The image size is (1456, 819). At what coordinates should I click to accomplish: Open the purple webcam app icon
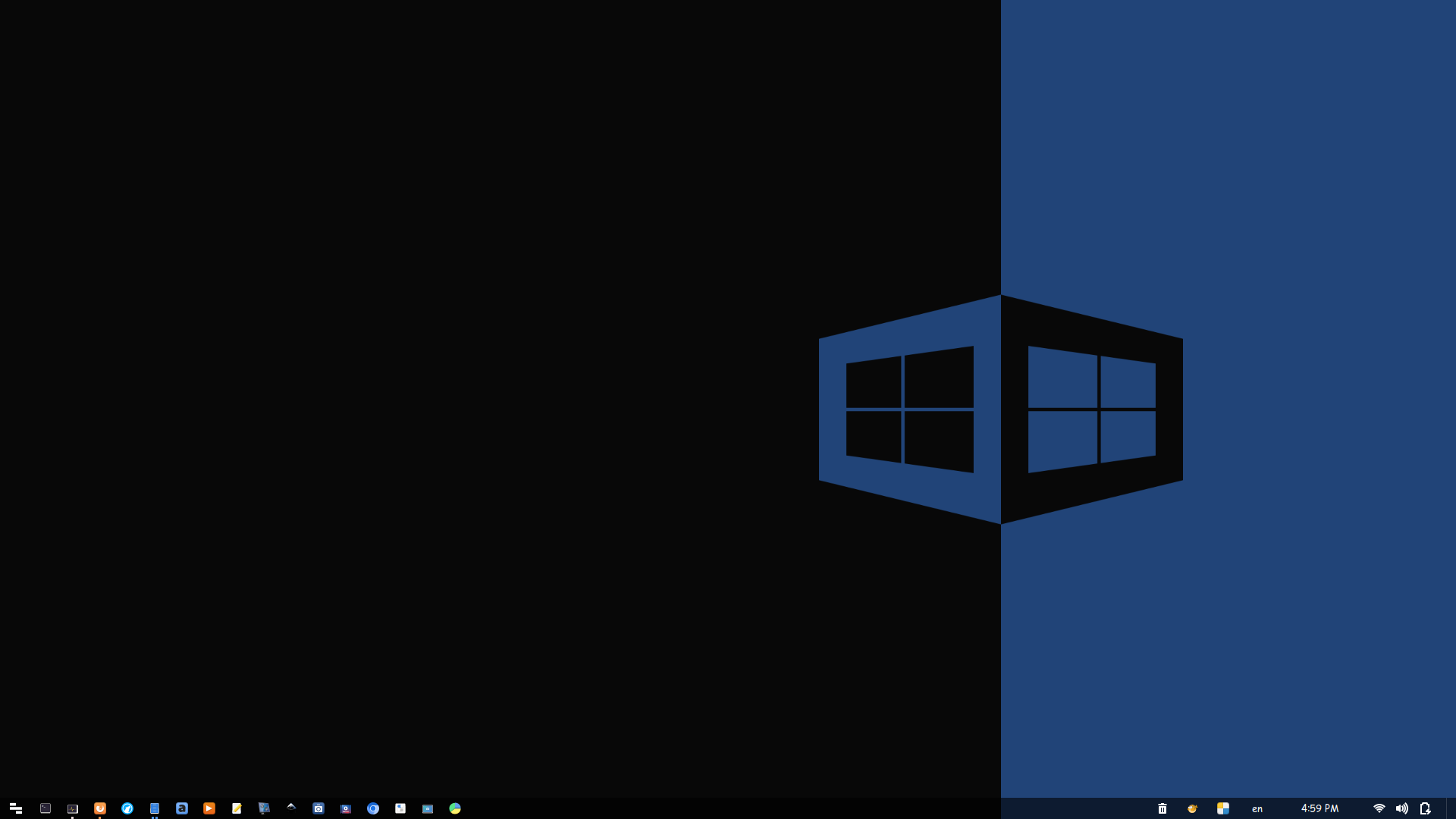pos(346,808)
